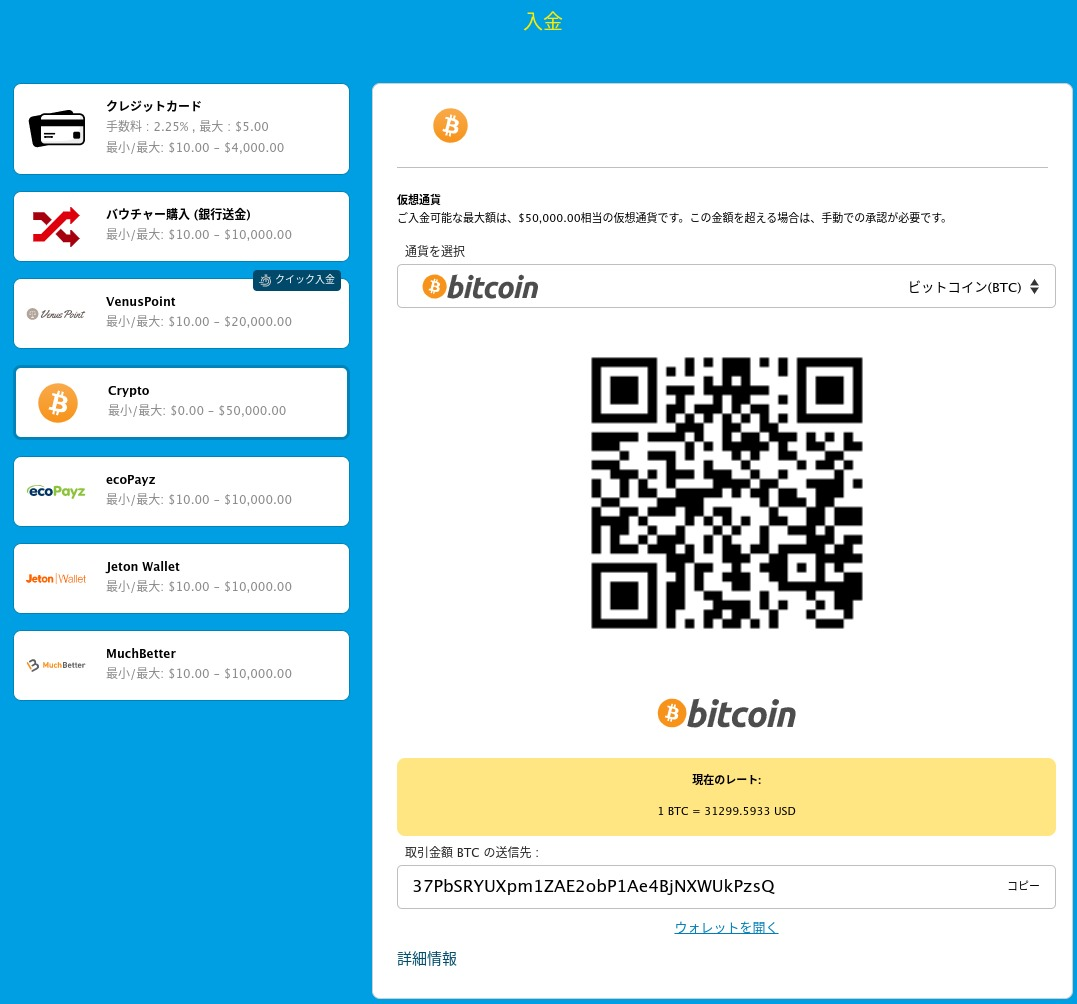Viewport: 1077px width, 1004px height.
Task: Choose the VenusPoint deposit method
Action: tap(181, 314)
